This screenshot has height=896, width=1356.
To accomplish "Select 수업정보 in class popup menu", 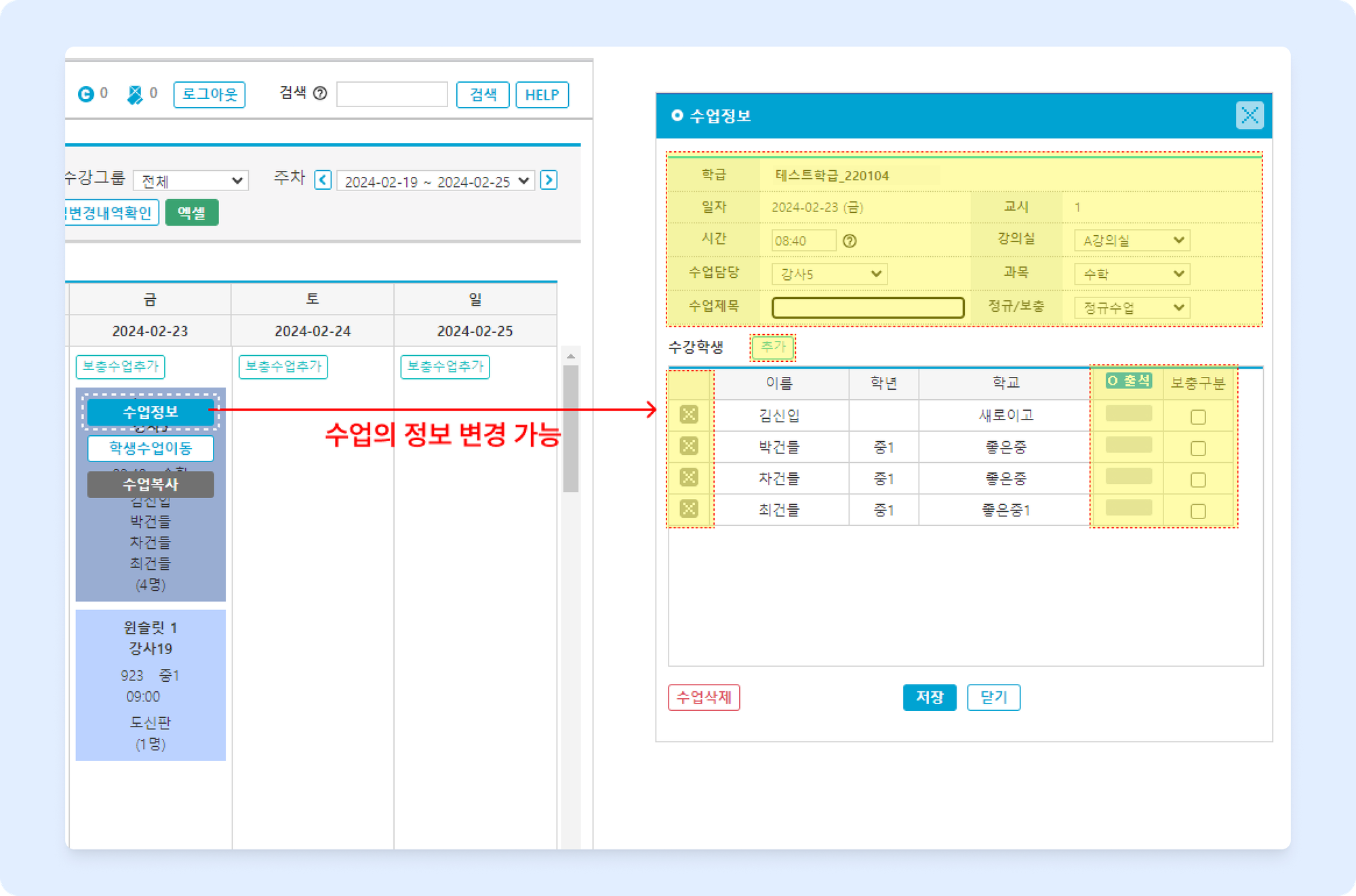I will [151, 412].
